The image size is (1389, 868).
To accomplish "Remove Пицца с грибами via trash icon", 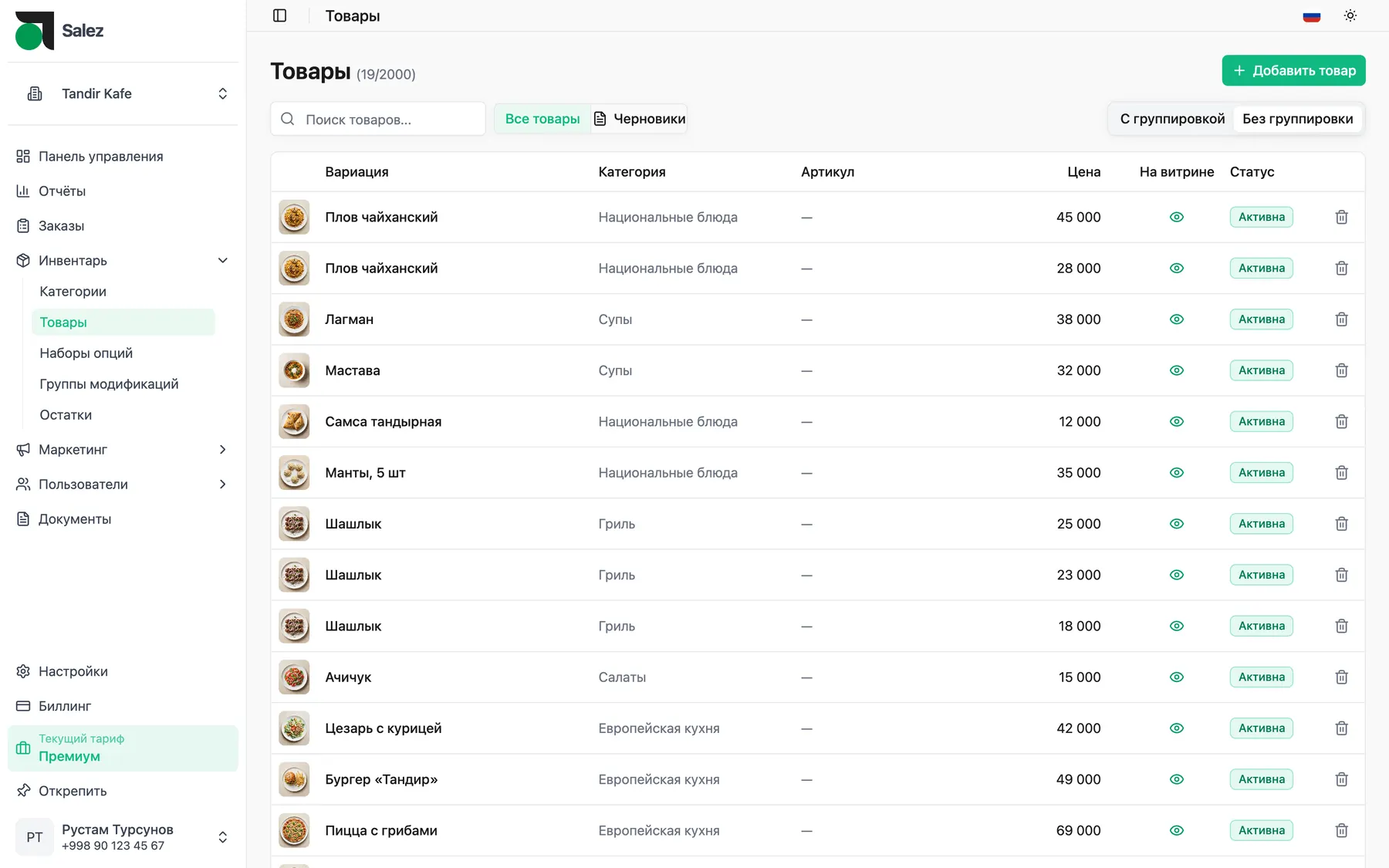I will (x=1342, y=830).
